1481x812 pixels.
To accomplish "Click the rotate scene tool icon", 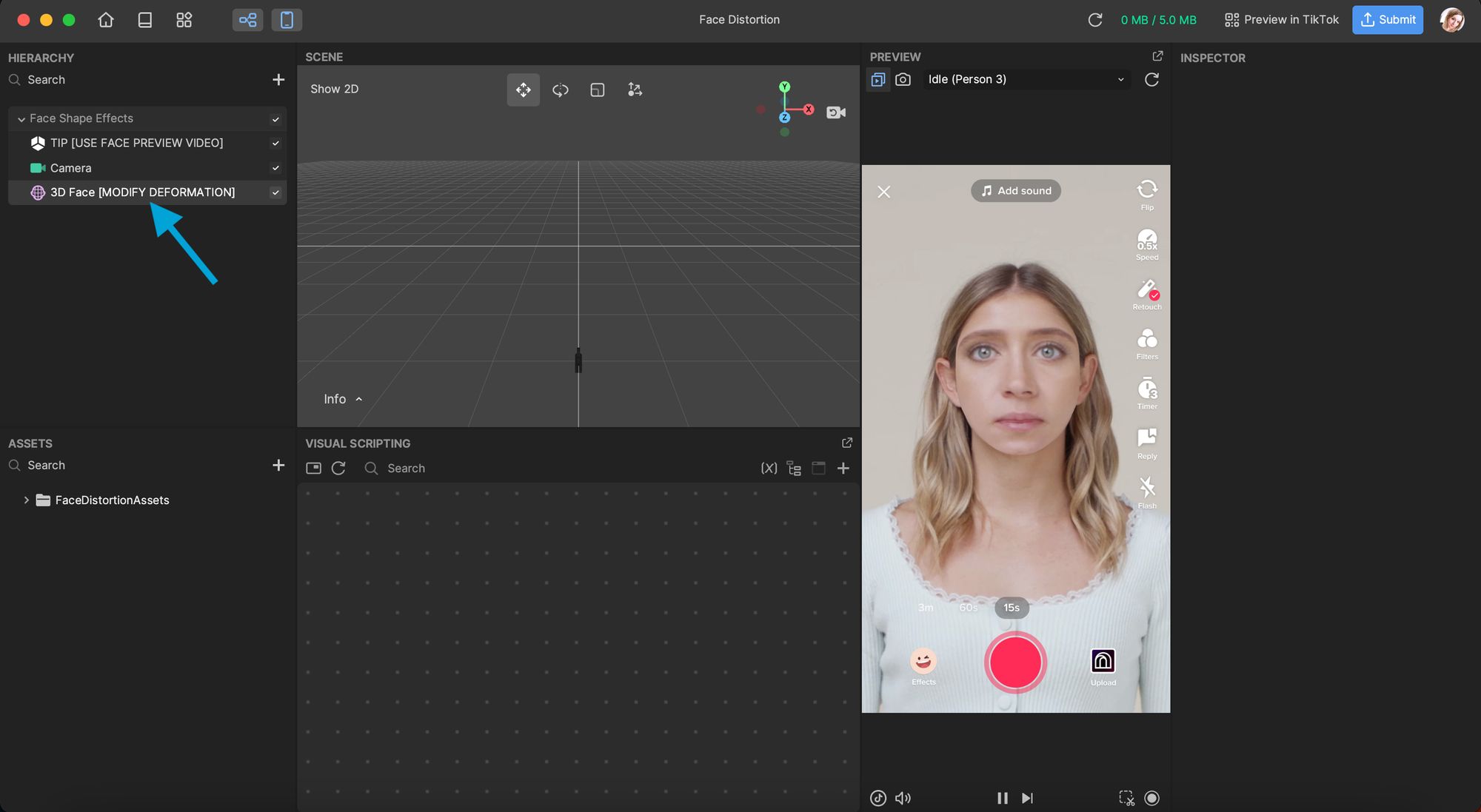I will (x=560, y=89).
